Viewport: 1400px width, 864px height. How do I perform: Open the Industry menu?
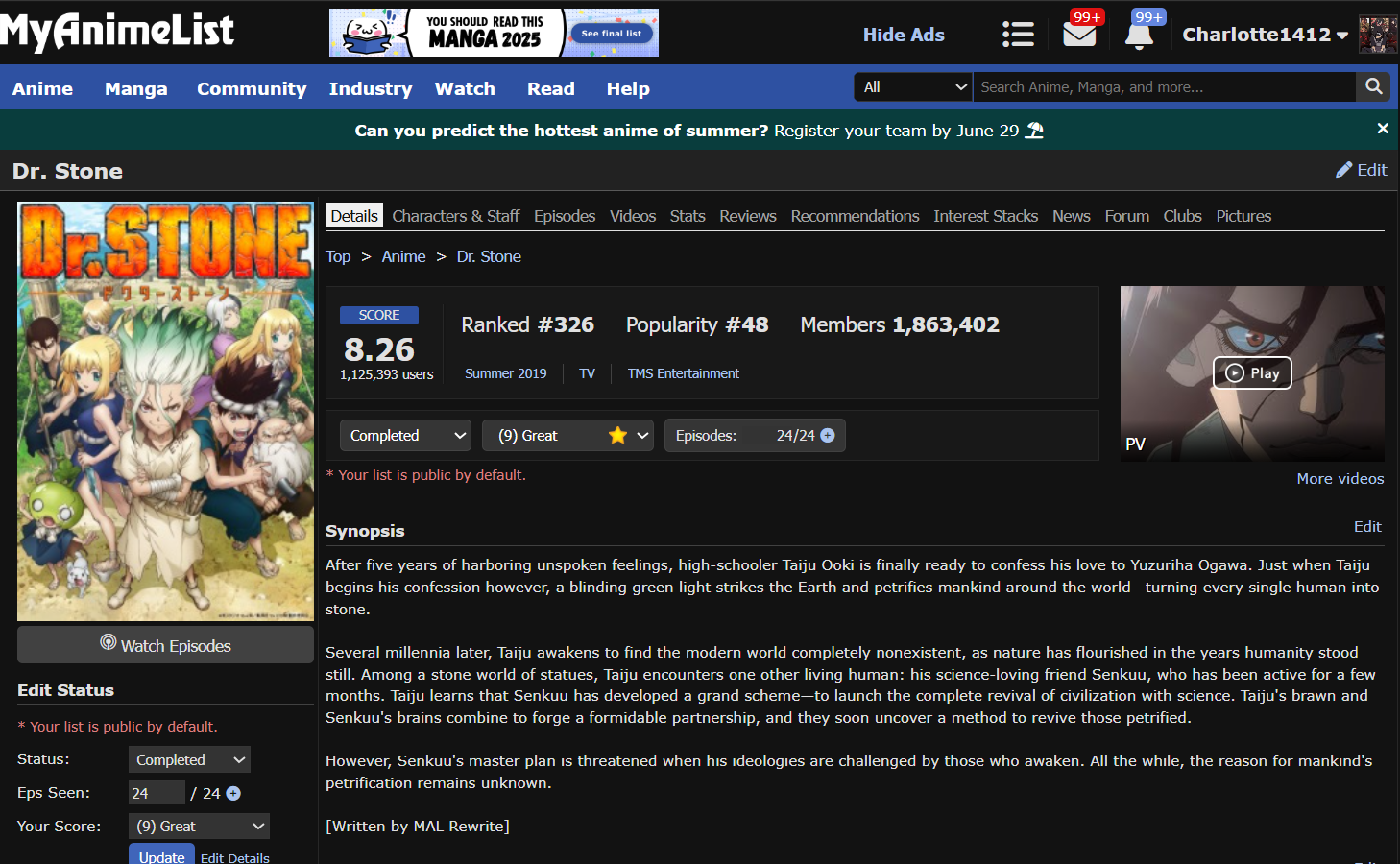pyautogui.click(x=371, y=88)
